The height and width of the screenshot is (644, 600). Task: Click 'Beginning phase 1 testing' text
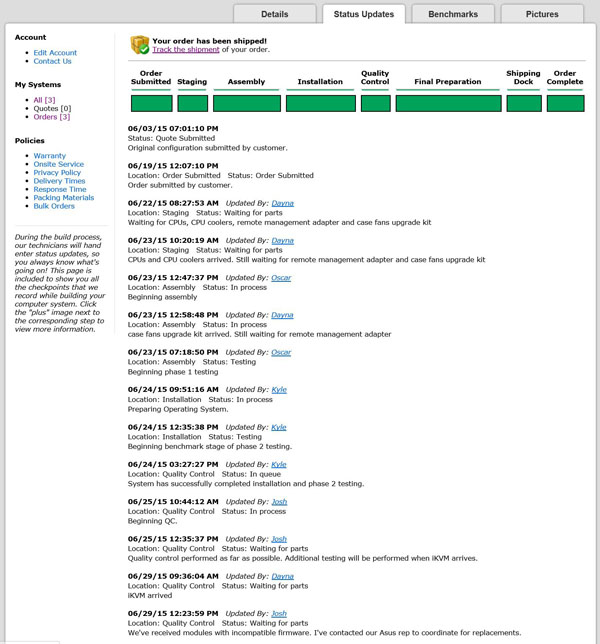[x=173, y=372]
